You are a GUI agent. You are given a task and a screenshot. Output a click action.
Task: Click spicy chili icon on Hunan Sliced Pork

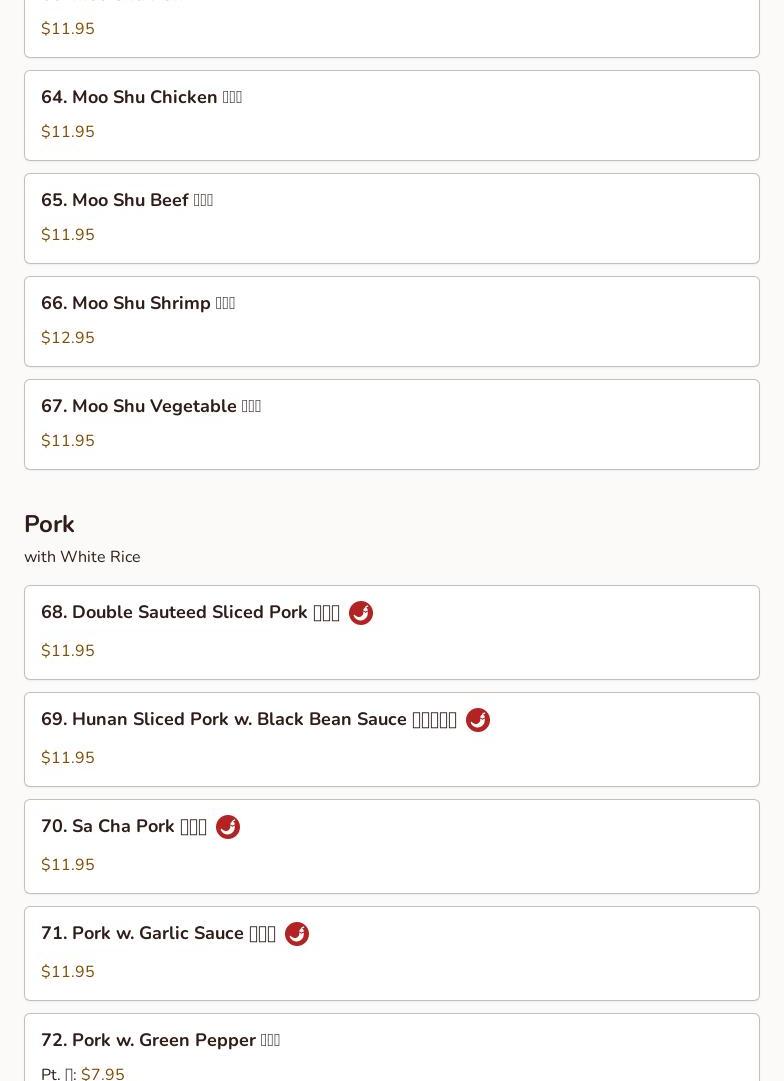click(x=478, y=720)
